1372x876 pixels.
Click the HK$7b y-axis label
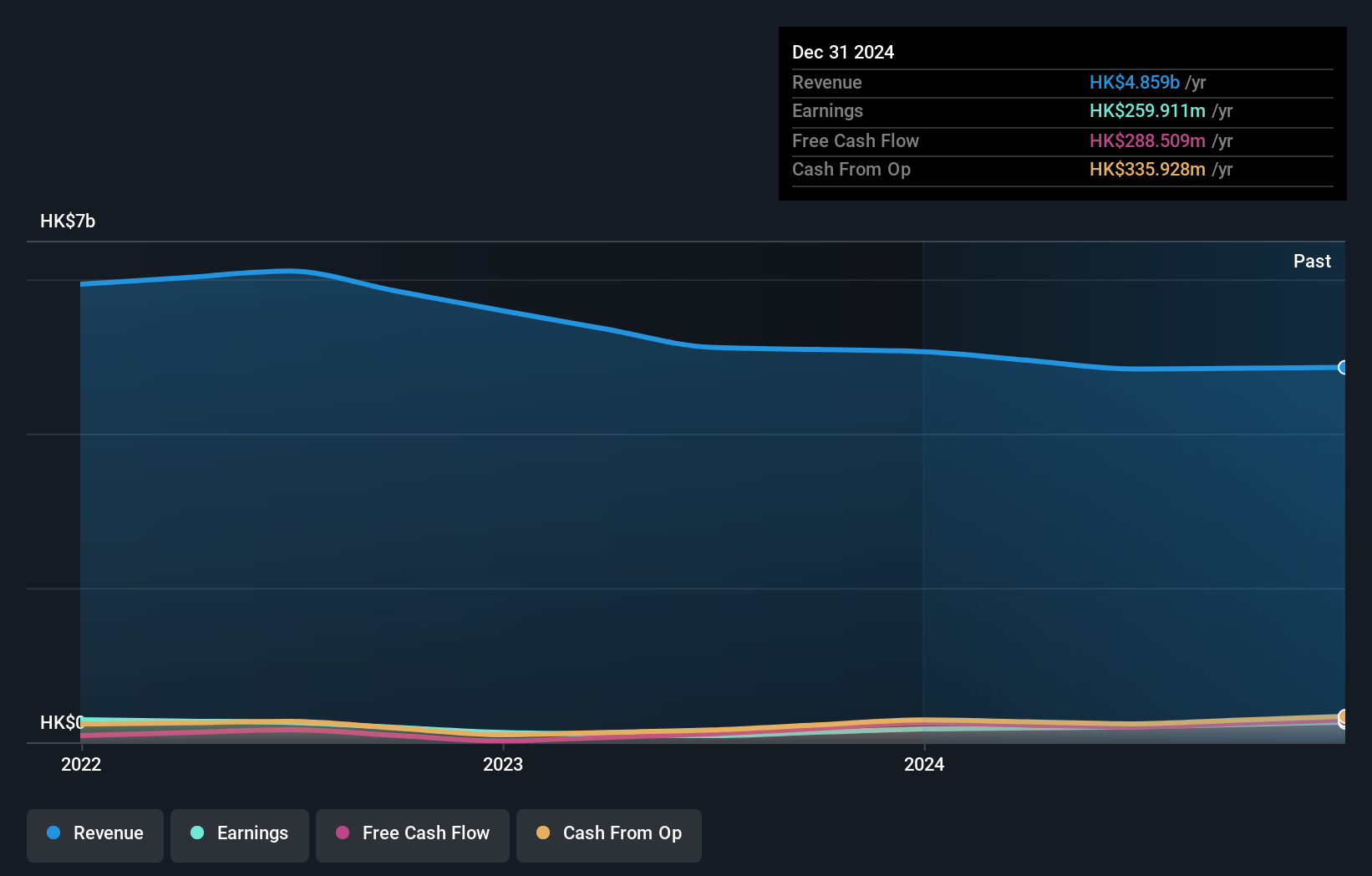click(68, 221)
